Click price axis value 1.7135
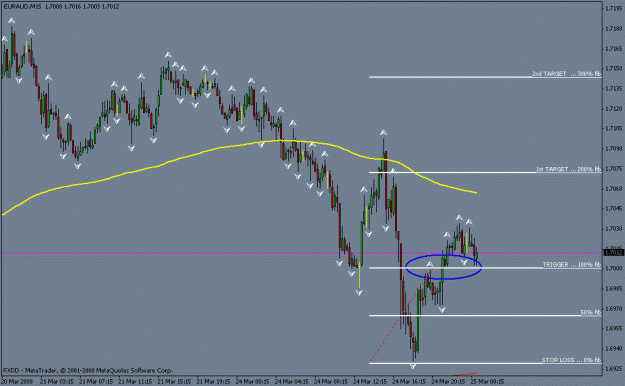Image resolution: width=625 pixels, height=386 pixels. 614,89
